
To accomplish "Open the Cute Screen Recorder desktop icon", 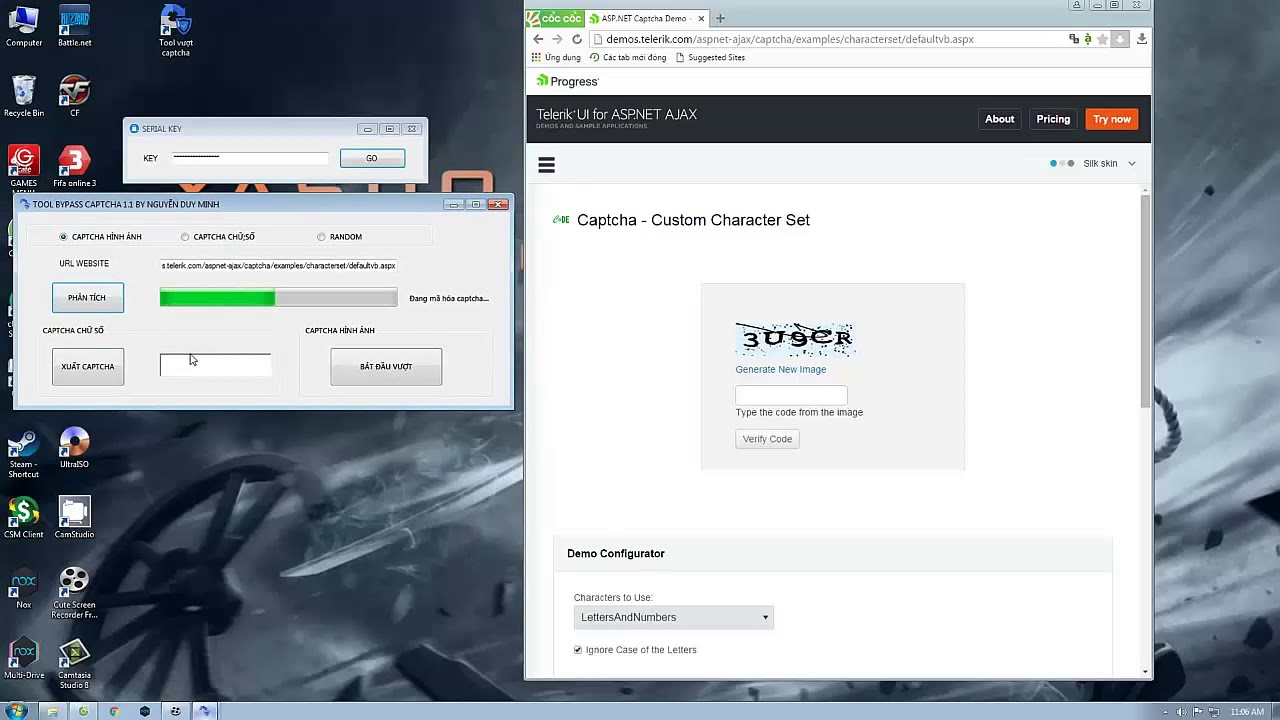I will 74,593.
